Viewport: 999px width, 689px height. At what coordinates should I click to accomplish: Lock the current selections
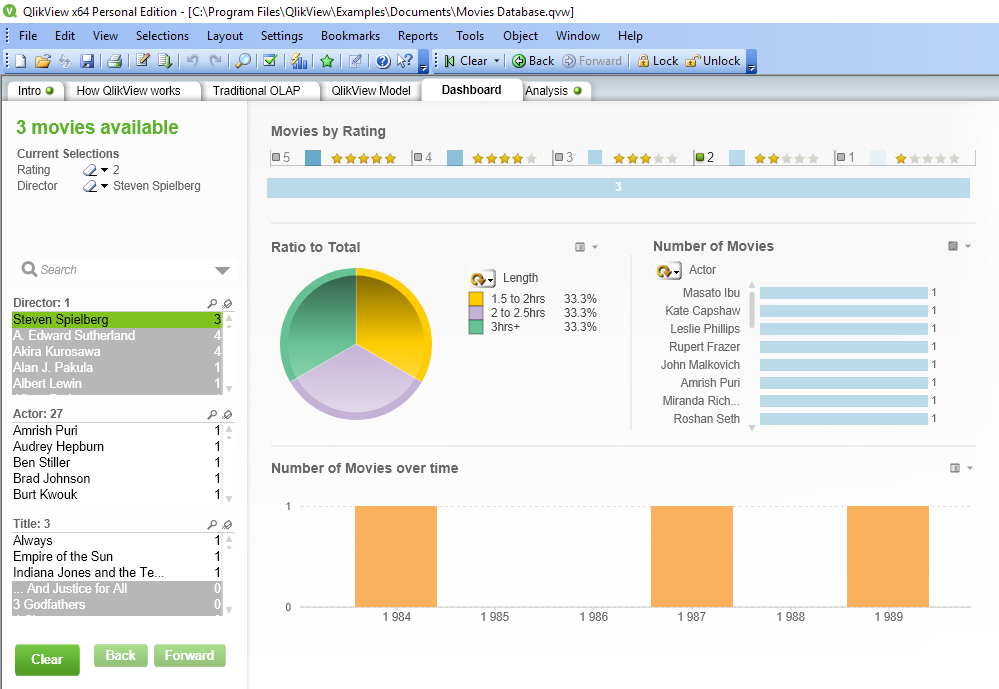pos(658,61)
